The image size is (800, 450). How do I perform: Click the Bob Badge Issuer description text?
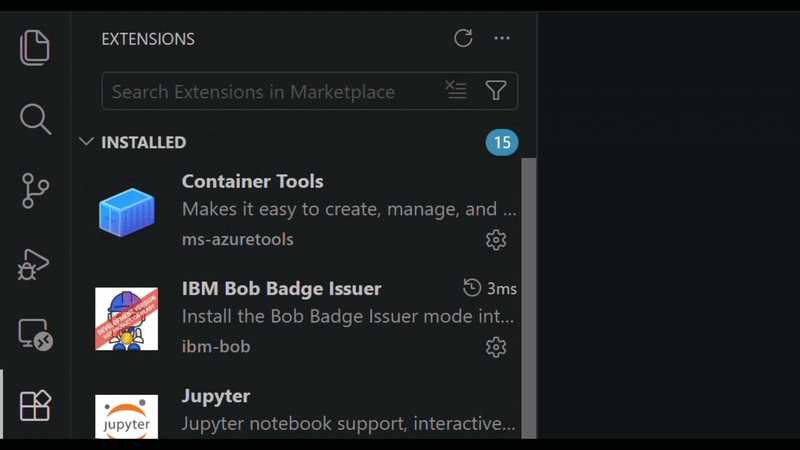coord(348,316)
